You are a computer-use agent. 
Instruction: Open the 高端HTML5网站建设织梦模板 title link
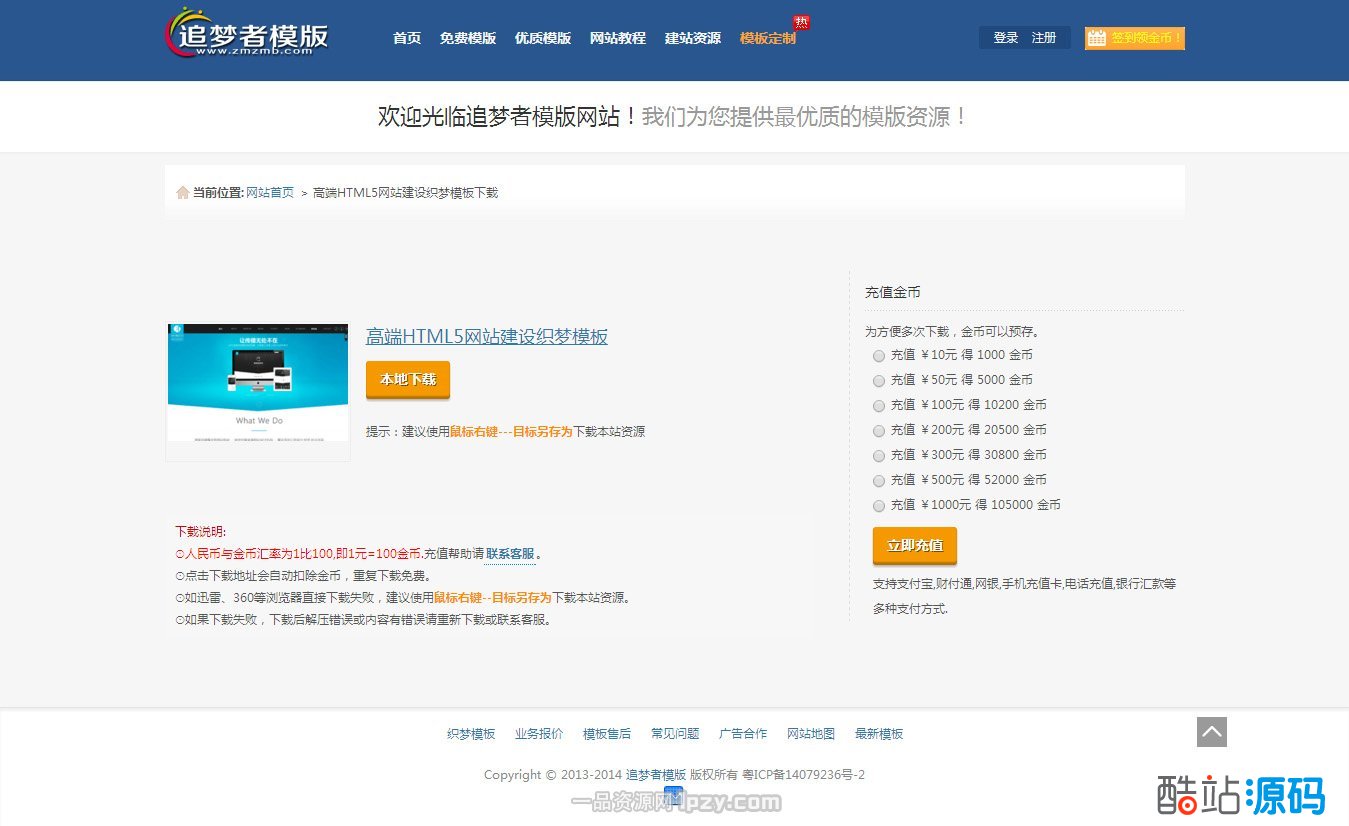pos(486,337)
